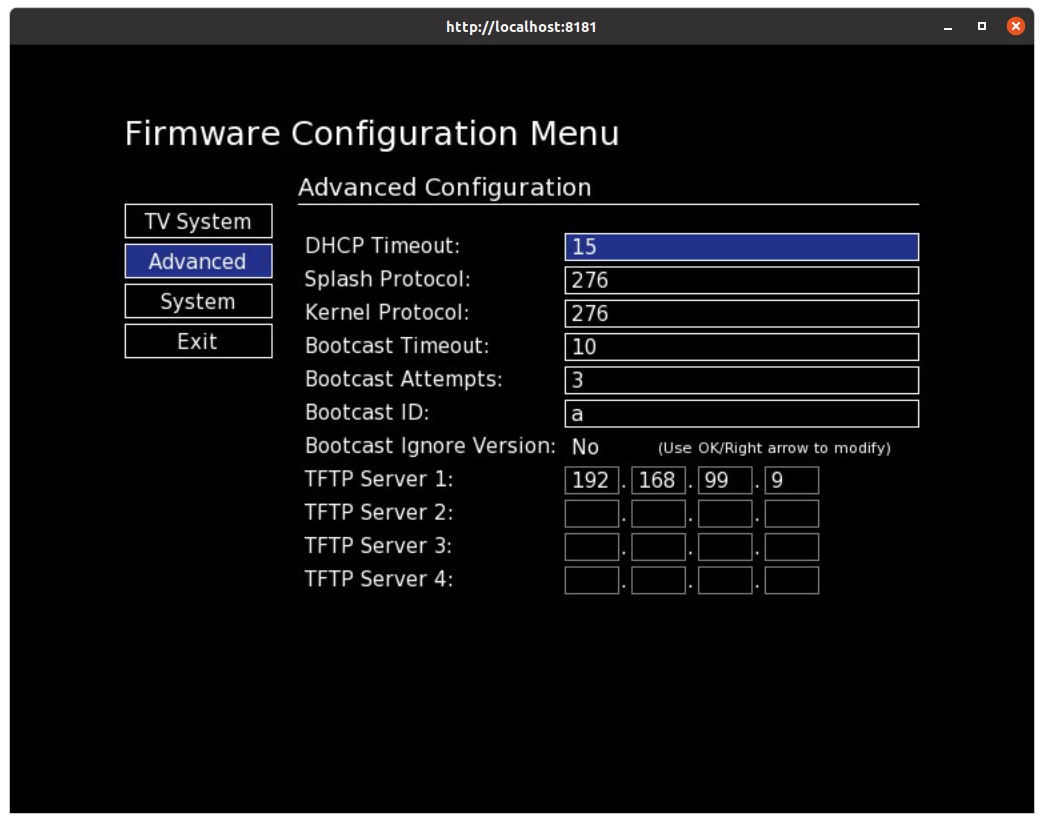Click the window title http://localhost:8181

click(x=521, y=27)
